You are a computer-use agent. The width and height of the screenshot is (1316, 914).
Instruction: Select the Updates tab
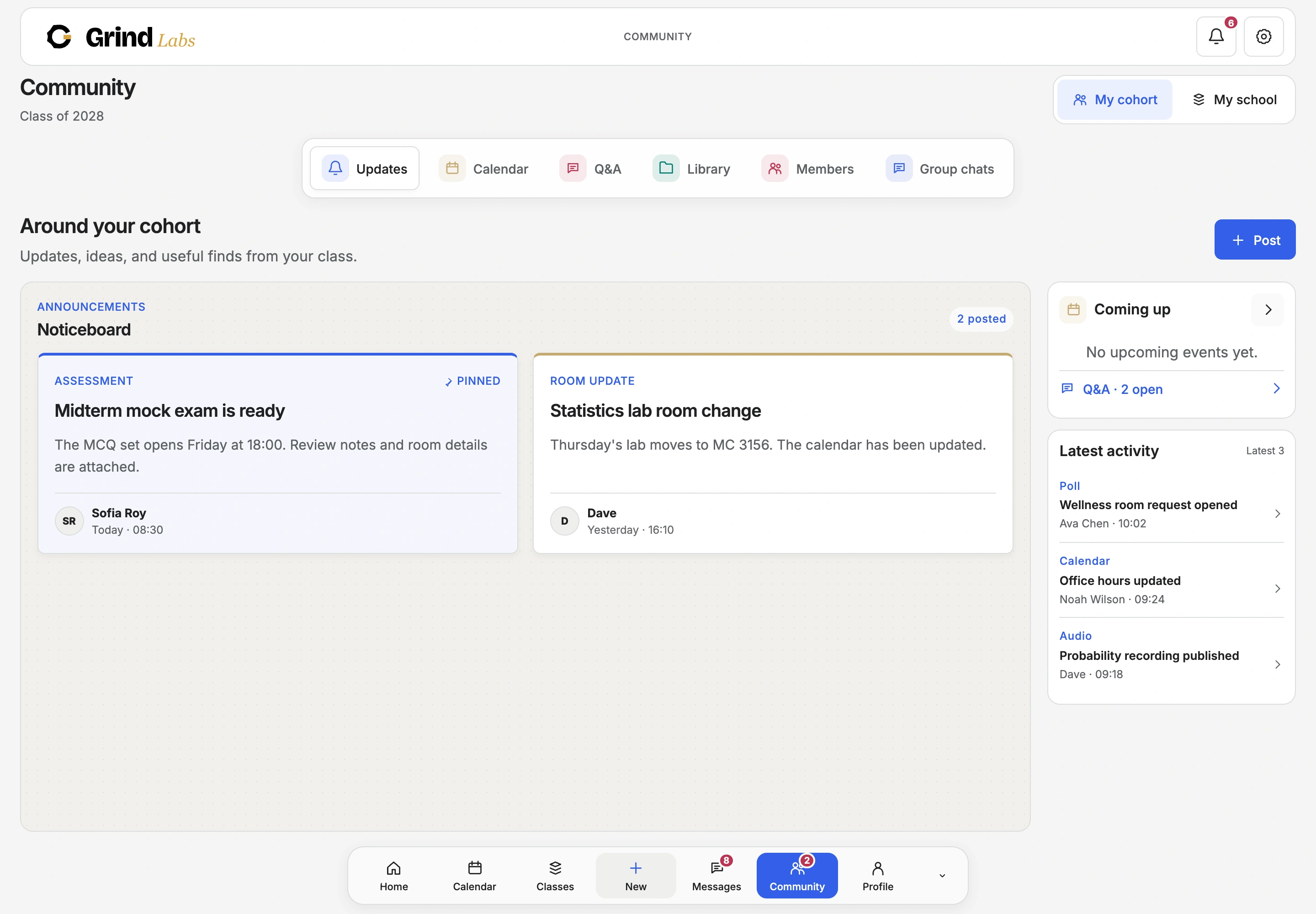coord(365,168)
